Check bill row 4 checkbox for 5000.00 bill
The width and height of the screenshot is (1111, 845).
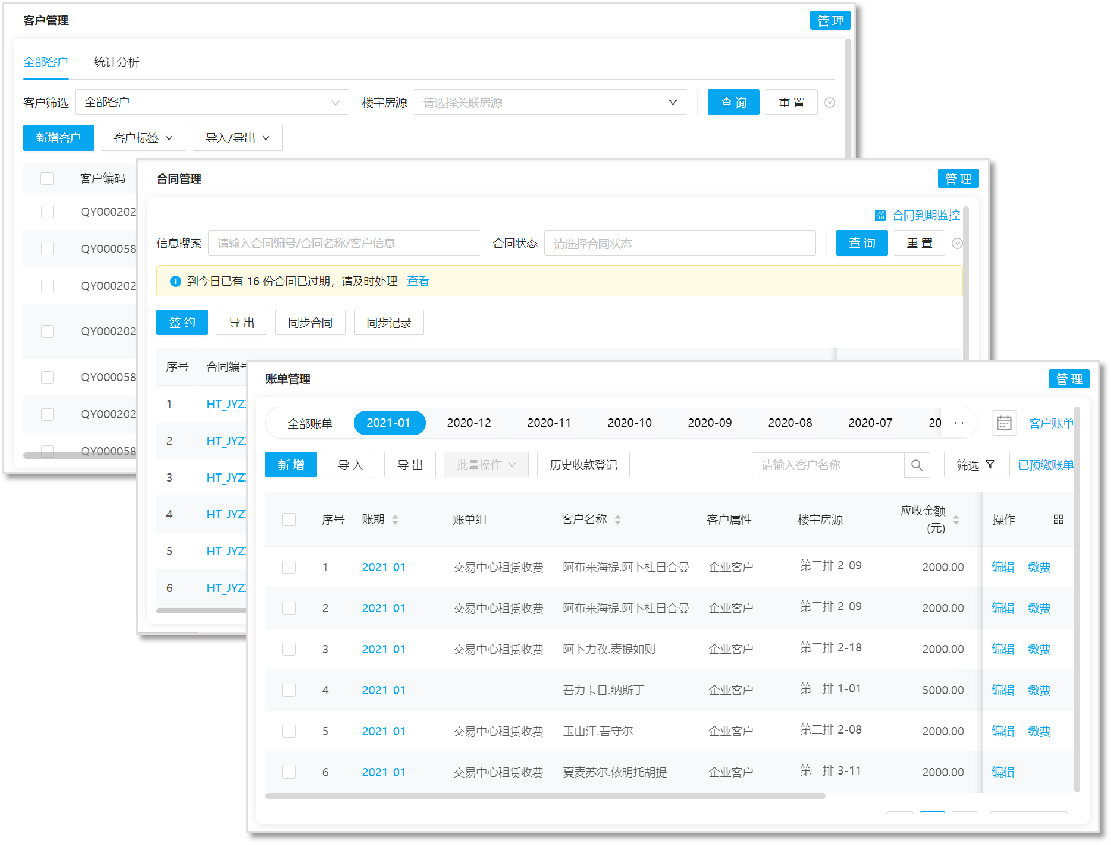[289, 691]
